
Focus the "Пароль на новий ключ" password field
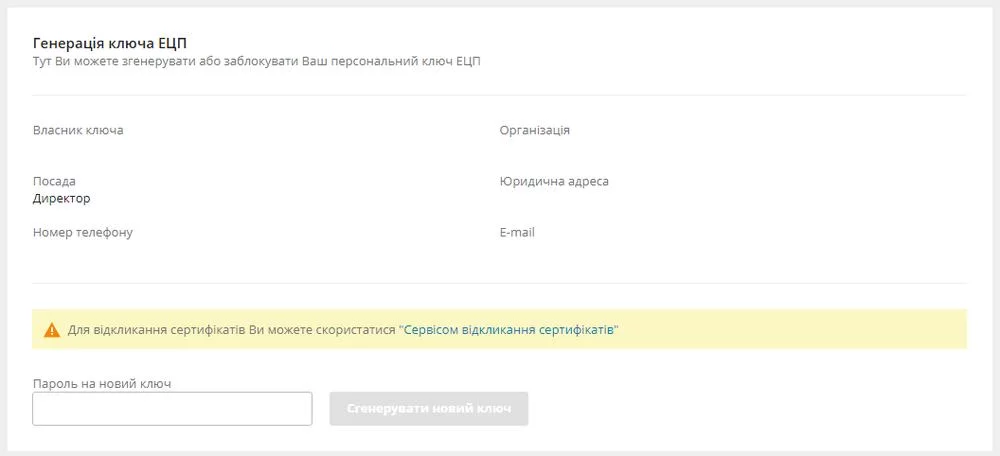click(172, 409)
